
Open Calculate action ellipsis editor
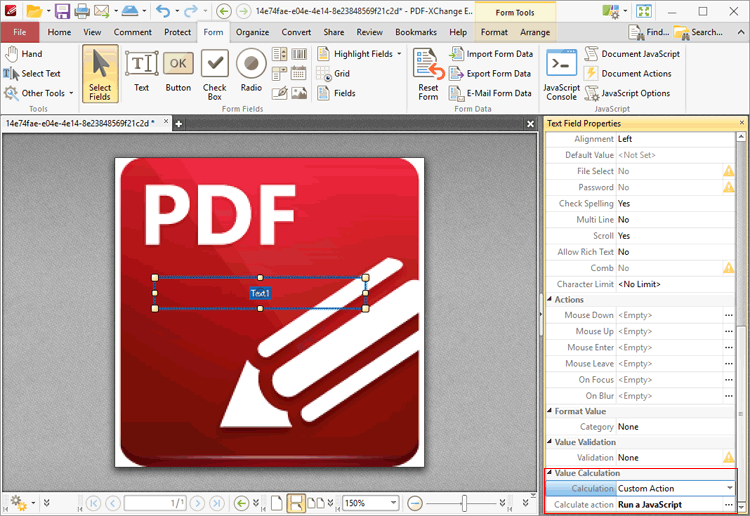(x=728, y=505)
